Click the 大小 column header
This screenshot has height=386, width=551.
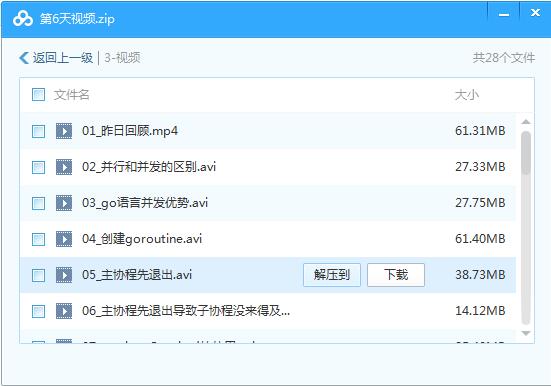(x=467, y=95)
